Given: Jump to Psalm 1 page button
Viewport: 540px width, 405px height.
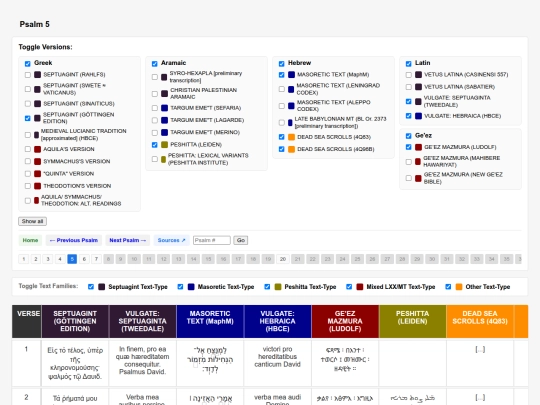Looking at the screenshot, I should point(23,259).
